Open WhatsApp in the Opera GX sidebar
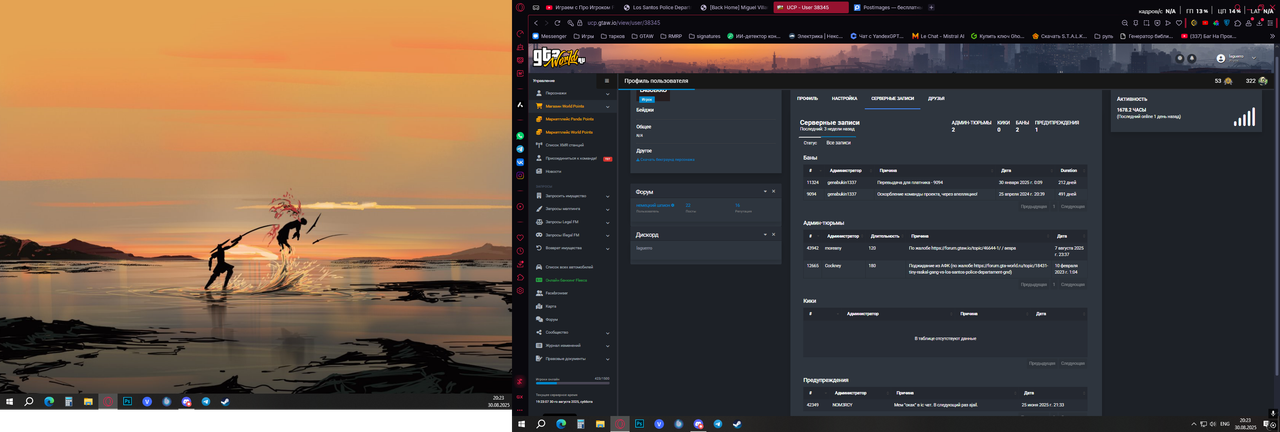Viewport: 1280px width, 432px height. click(x=520, y=136)
